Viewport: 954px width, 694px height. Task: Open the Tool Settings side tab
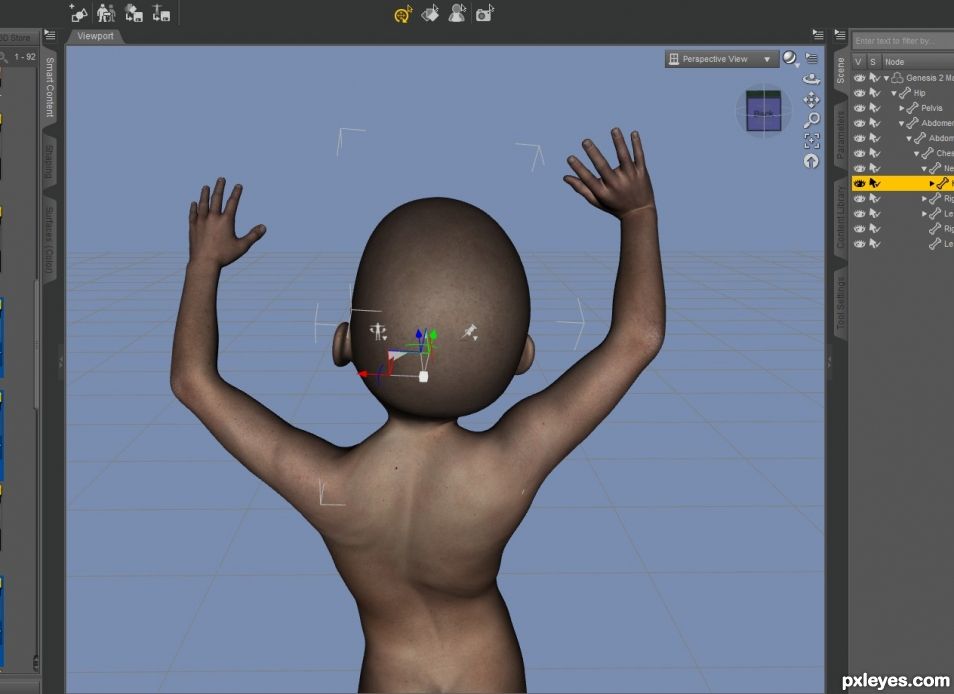pos(840,303)
